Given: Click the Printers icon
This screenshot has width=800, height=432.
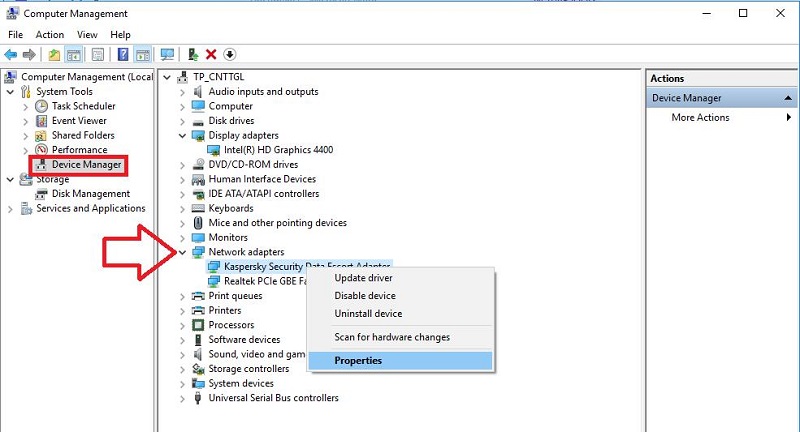Looking at the screenshot, I should pyautogui.click(x=198, y=311).
